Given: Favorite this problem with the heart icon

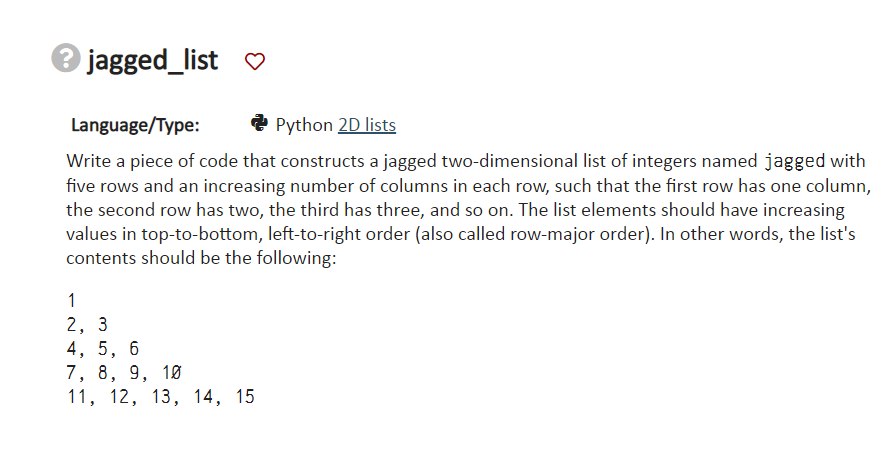Looking at the screenshot, I should (255, 61).
